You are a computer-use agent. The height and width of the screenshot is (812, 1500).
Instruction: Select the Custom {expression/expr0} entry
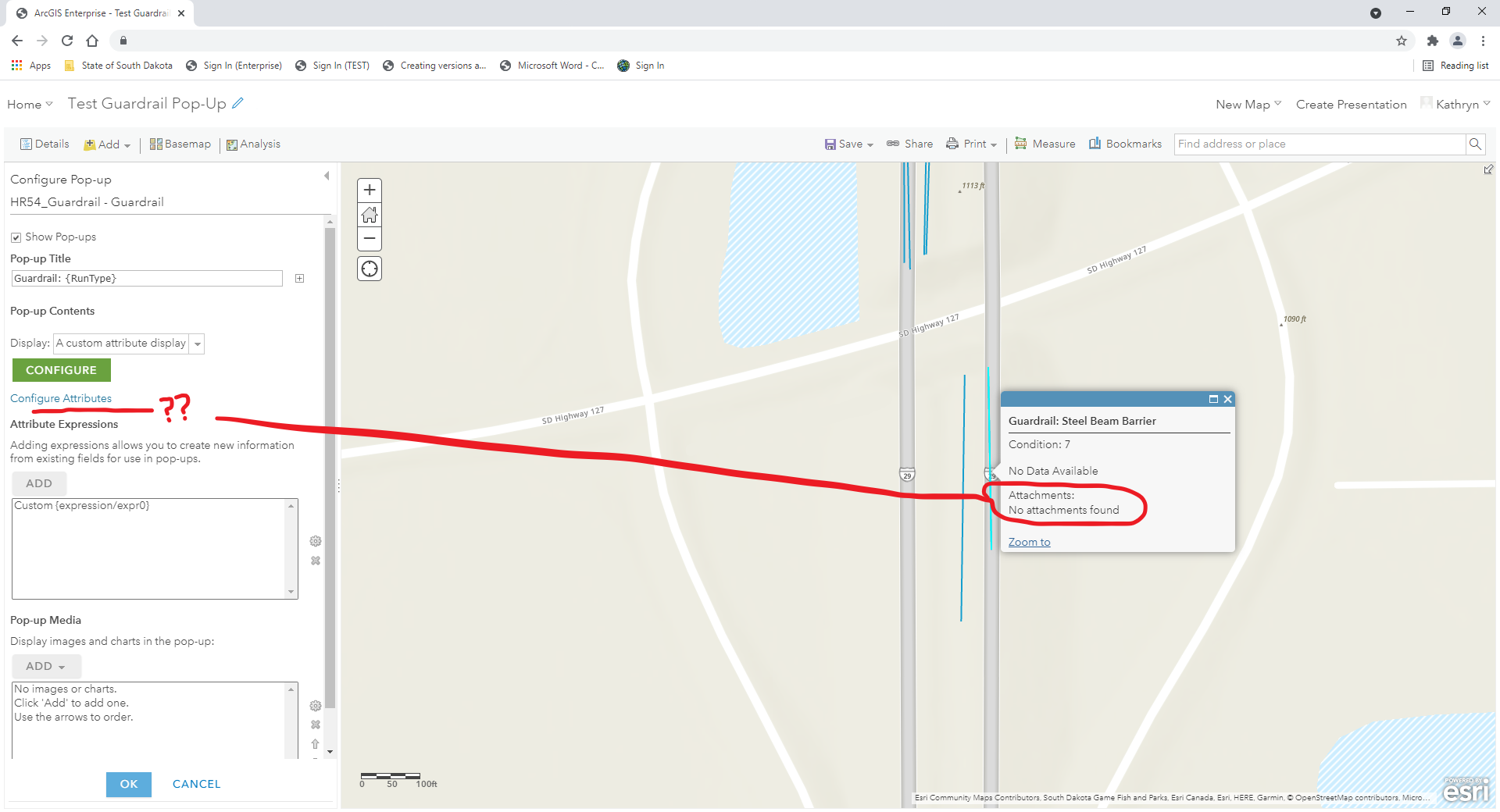pos(82,506)
